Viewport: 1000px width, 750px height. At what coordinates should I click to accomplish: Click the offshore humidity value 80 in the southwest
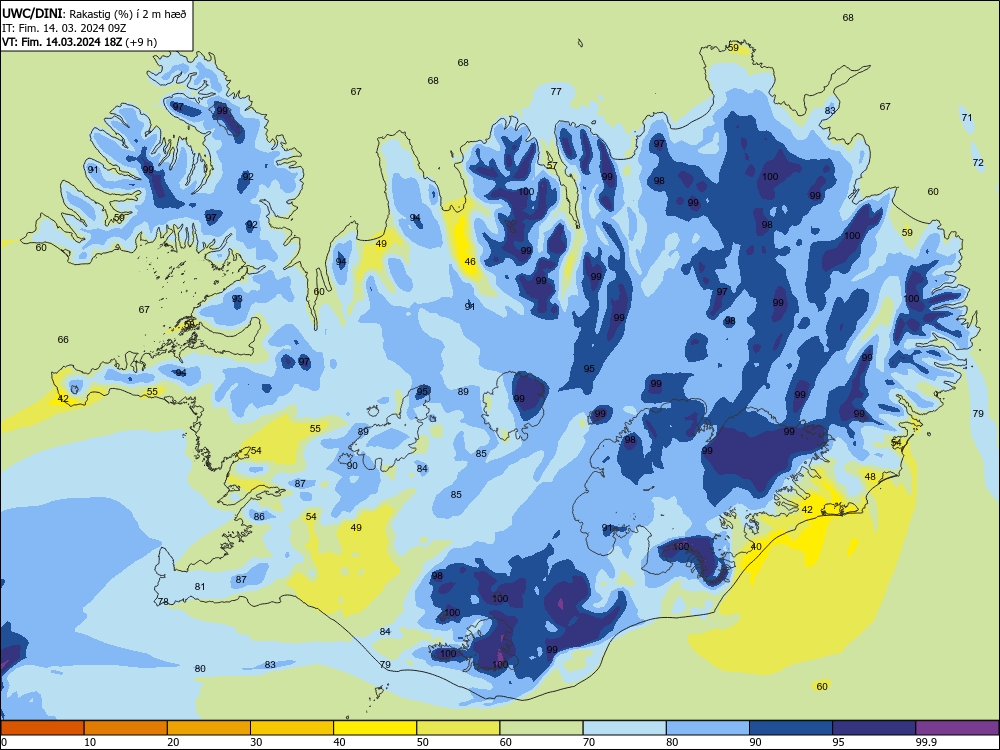[x=200, y=668]
